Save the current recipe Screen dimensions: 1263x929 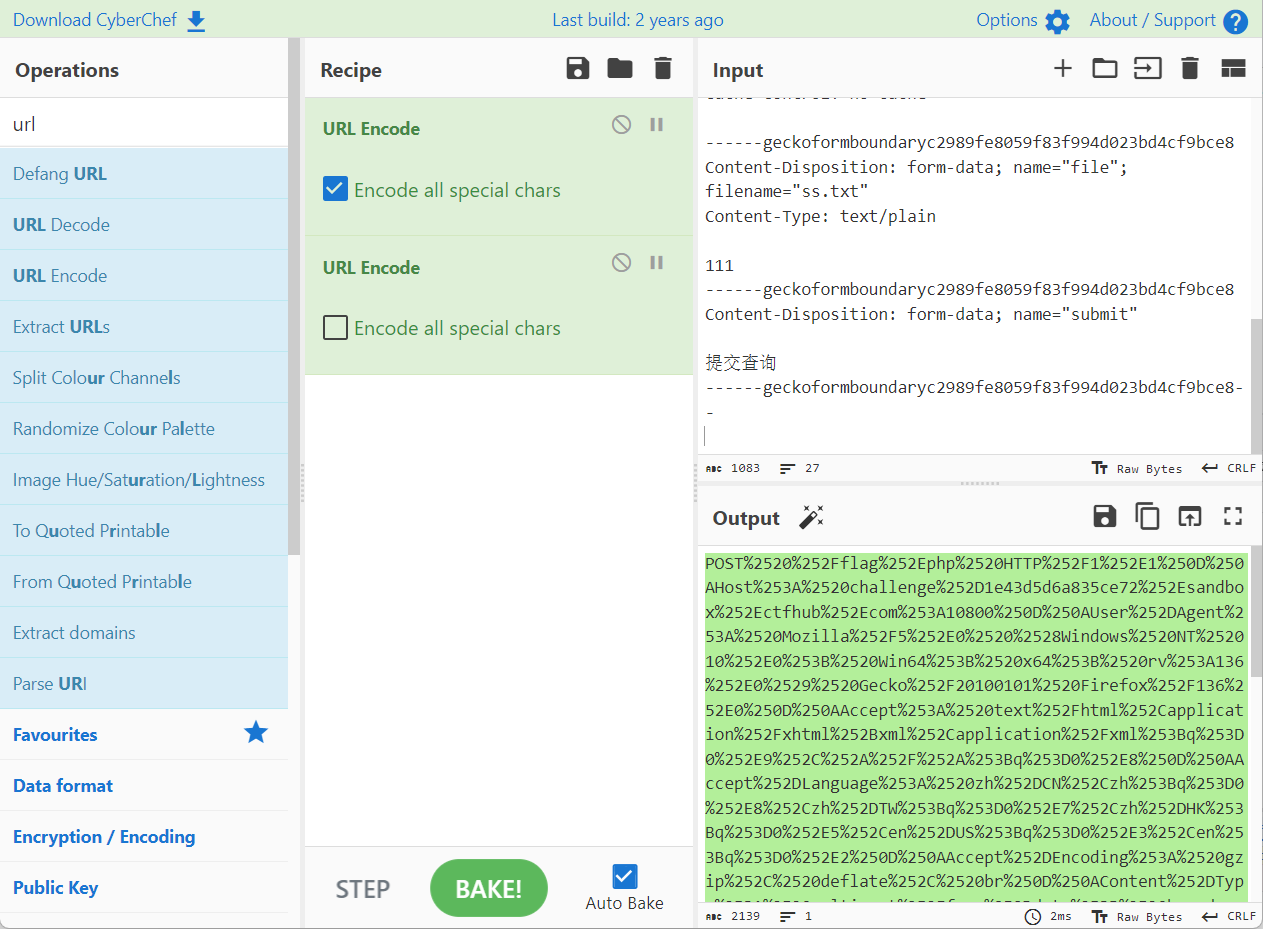click(577, 69)
